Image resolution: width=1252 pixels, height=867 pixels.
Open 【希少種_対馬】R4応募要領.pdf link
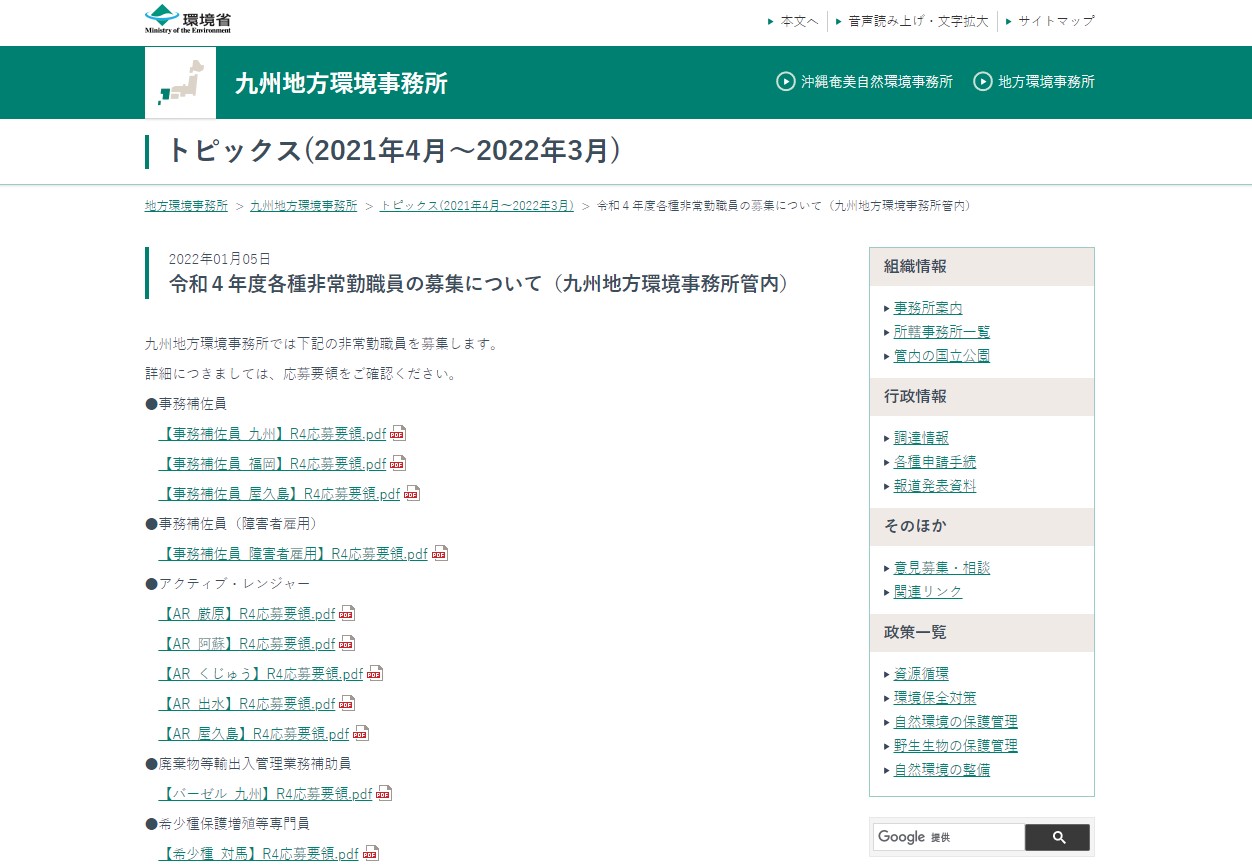(x=258, y=854)
